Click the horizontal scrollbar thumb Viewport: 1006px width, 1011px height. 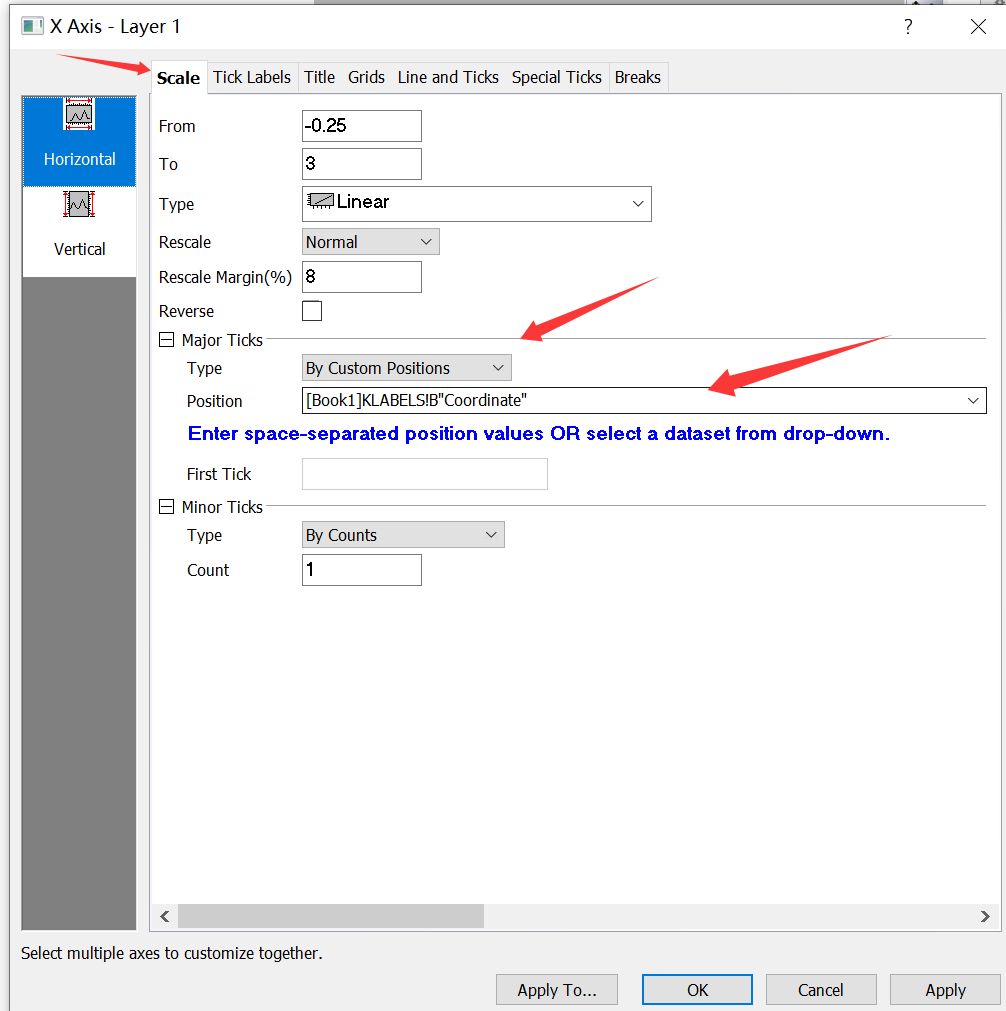click(330, 916)
